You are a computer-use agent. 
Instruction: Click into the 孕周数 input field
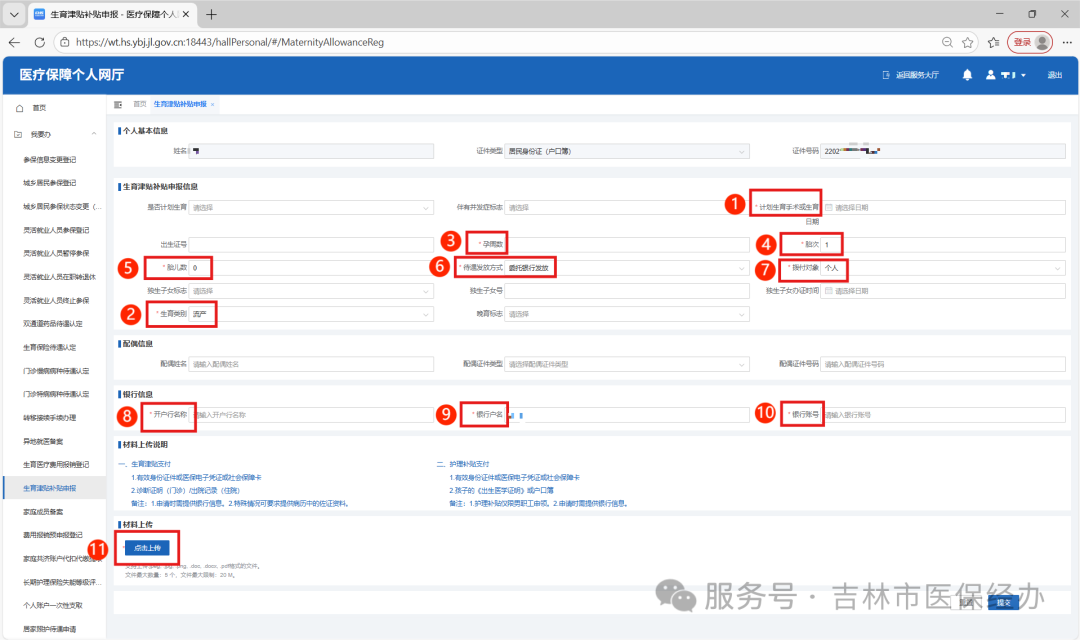point(627,245)
